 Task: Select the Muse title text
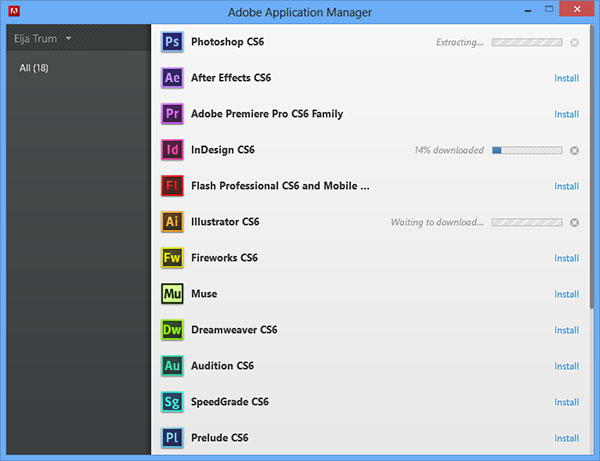click(x=204, y=293)
